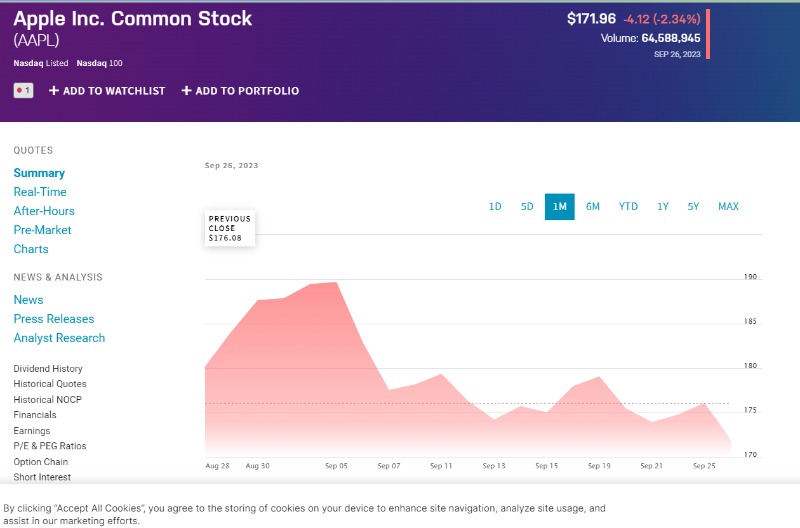
Task: Click the chart peak near Sep 05
Action: point(336,282)
